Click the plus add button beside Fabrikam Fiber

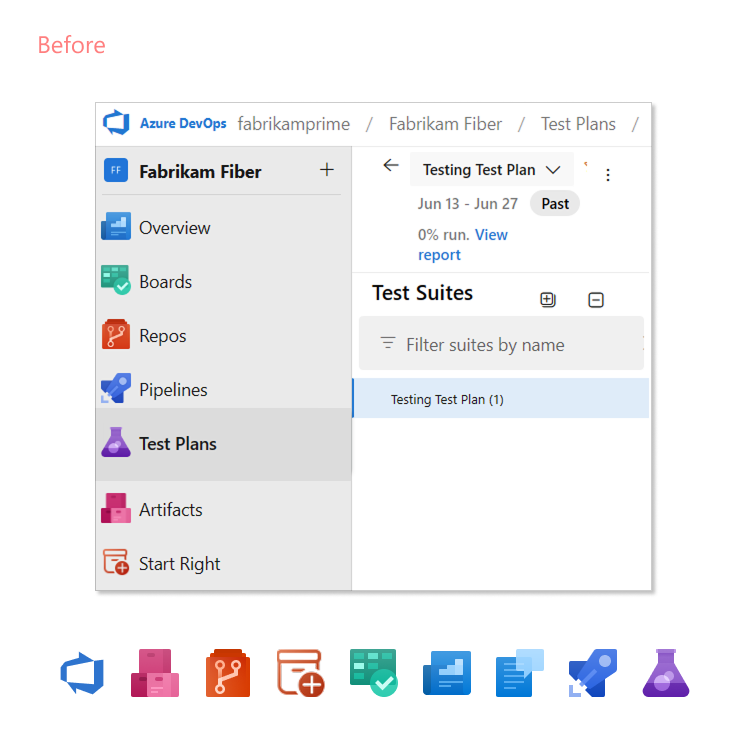[x=327, y=169]
